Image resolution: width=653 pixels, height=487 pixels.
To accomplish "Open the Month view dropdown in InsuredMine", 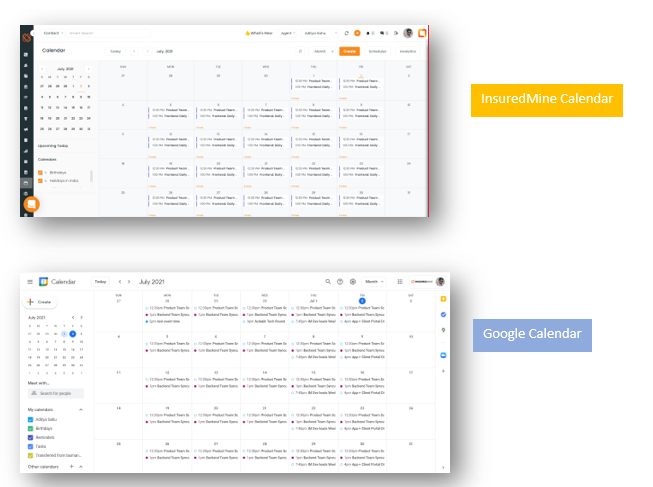I will [322, 51].
